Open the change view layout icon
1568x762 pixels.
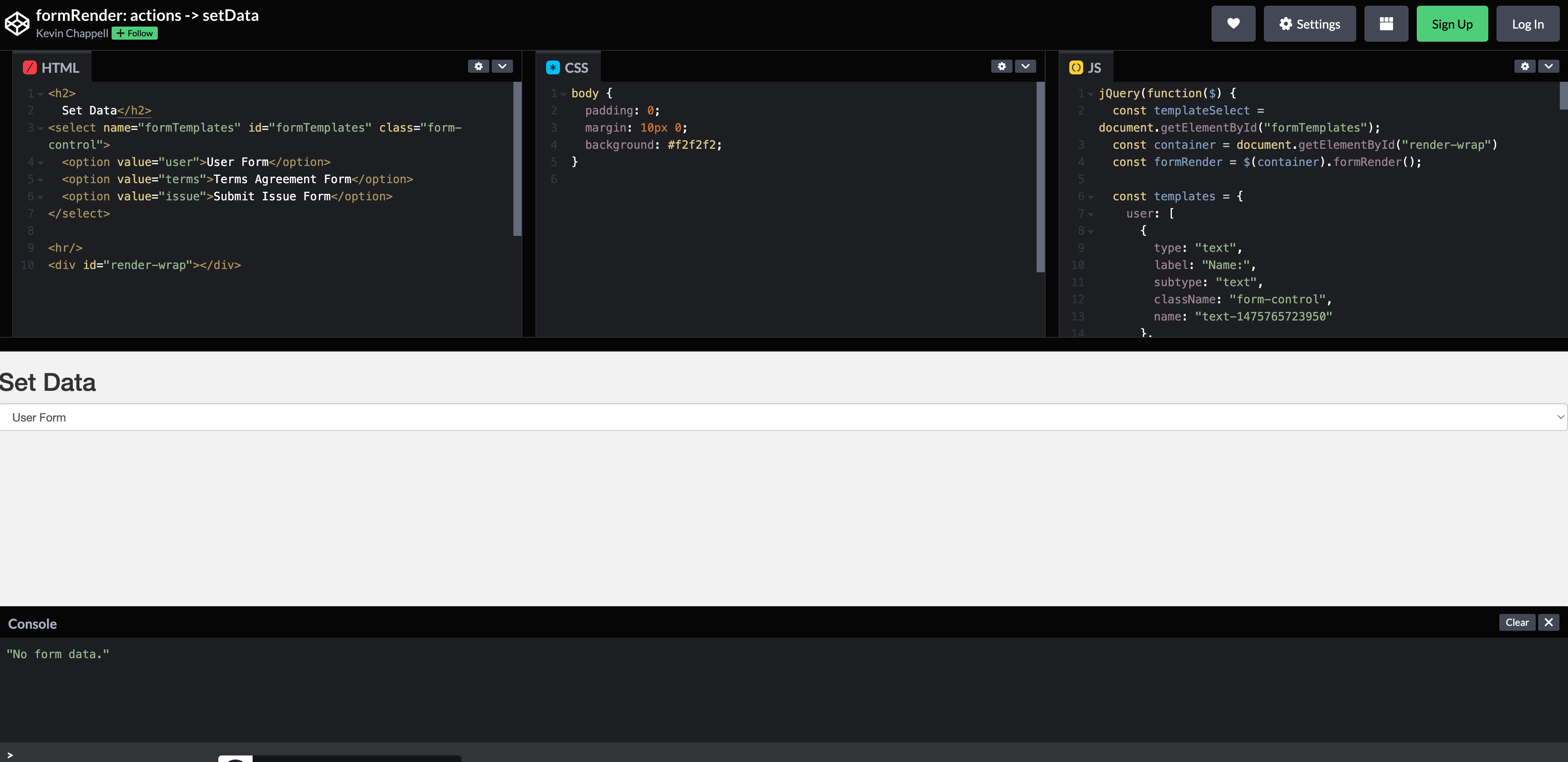[x=1386, y=24]
